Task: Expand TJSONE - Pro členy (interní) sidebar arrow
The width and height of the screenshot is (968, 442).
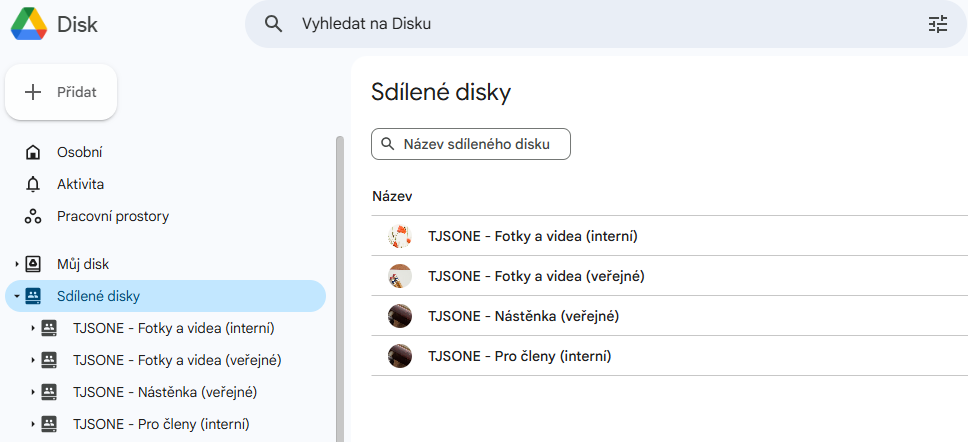Action: point(33,424)
